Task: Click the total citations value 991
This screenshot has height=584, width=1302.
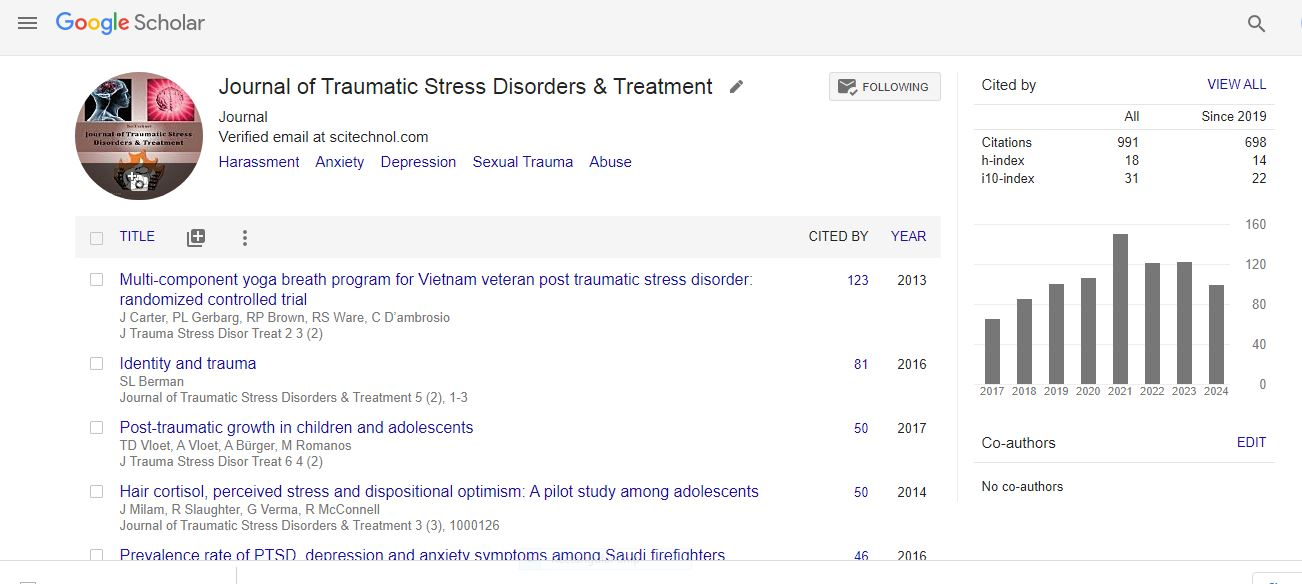Action: [1128, 143]
